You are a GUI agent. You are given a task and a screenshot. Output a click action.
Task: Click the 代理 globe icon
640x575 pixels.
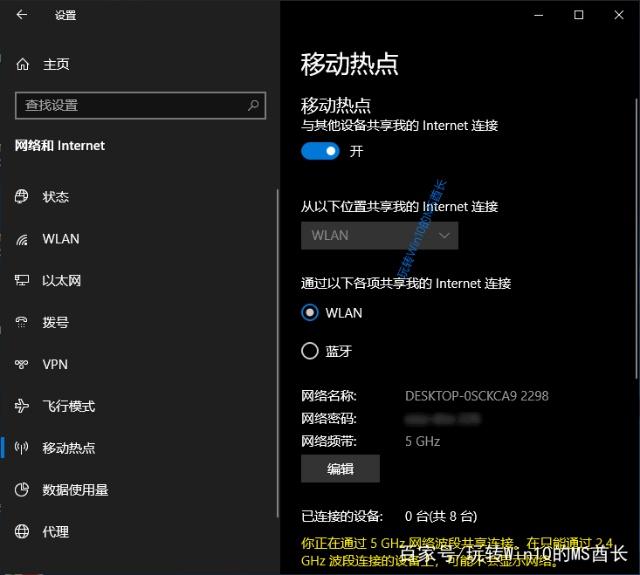(22, 531)
